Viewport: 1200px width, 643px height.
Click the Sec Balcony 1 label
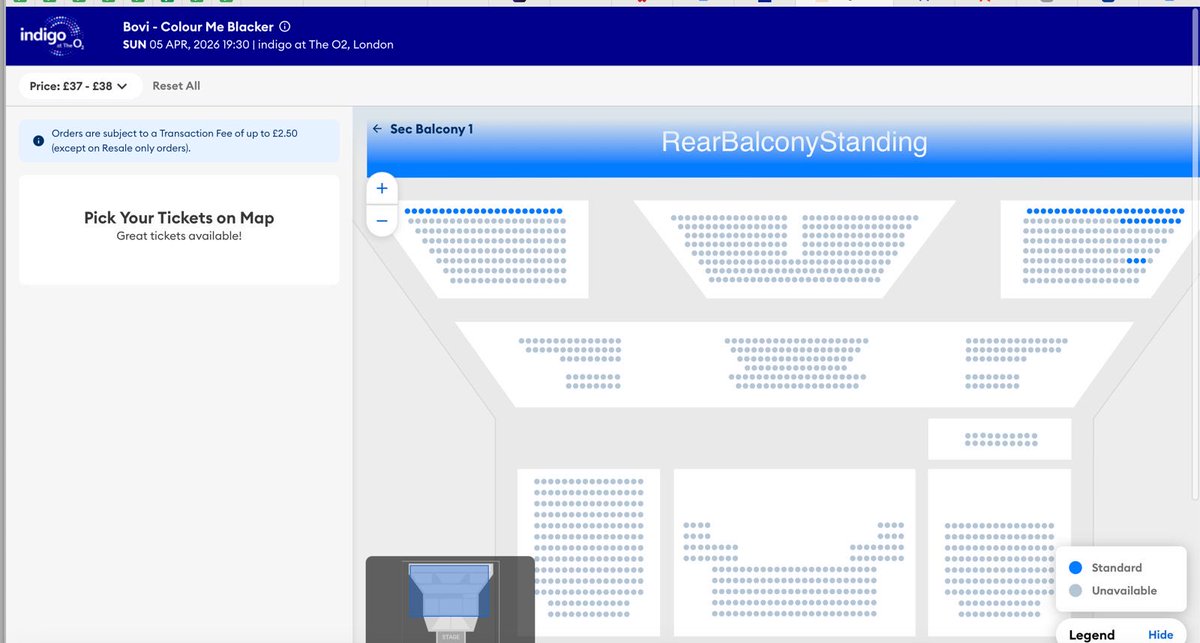click(x=431, y=129)
